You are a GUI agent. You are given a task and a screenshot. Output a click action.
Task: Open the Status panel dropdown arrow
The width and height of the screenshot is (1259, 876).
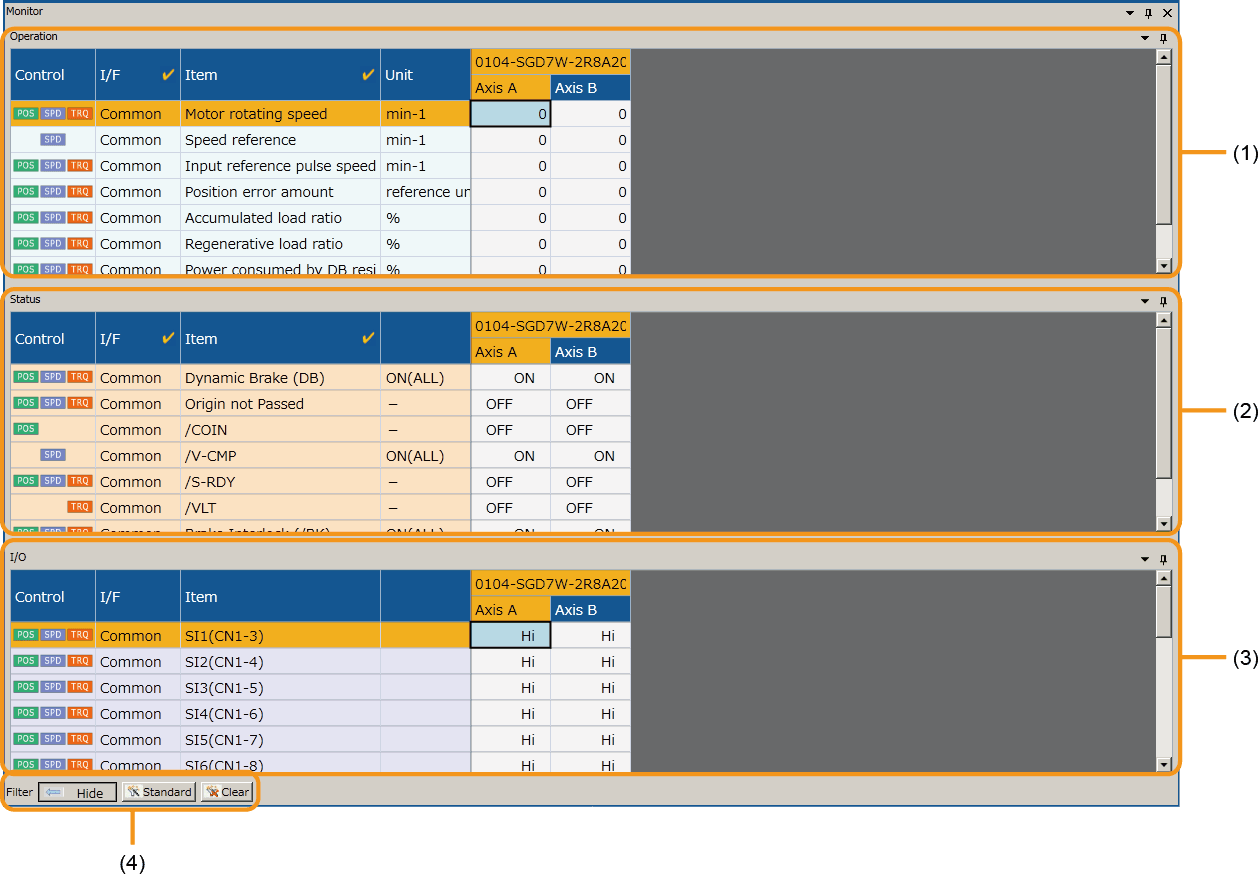[1145, 301]
